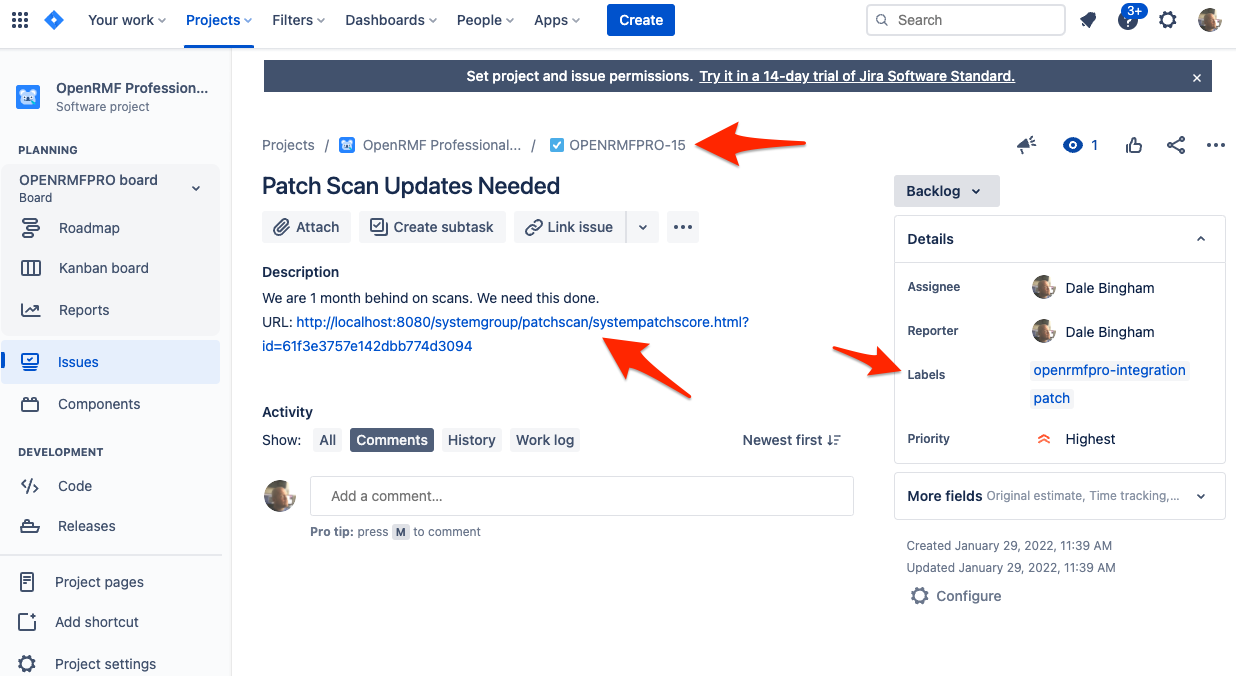Click the Attach button
This screenshot has width=1236, height=676.
coord(306,227)
